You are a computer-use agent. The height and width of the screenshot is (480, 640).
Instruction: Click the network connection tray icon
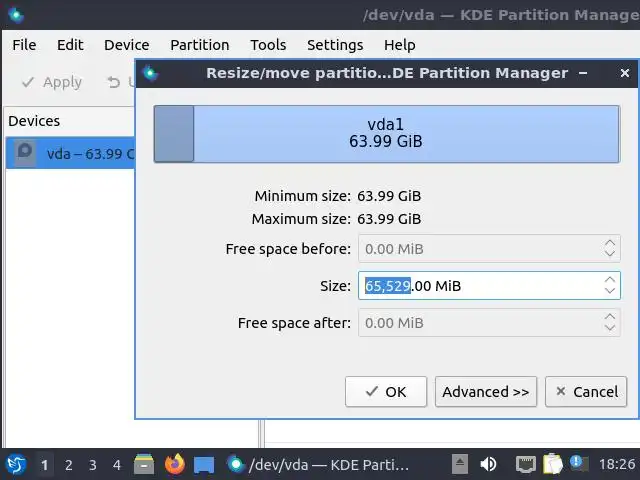tap(526, 464)
